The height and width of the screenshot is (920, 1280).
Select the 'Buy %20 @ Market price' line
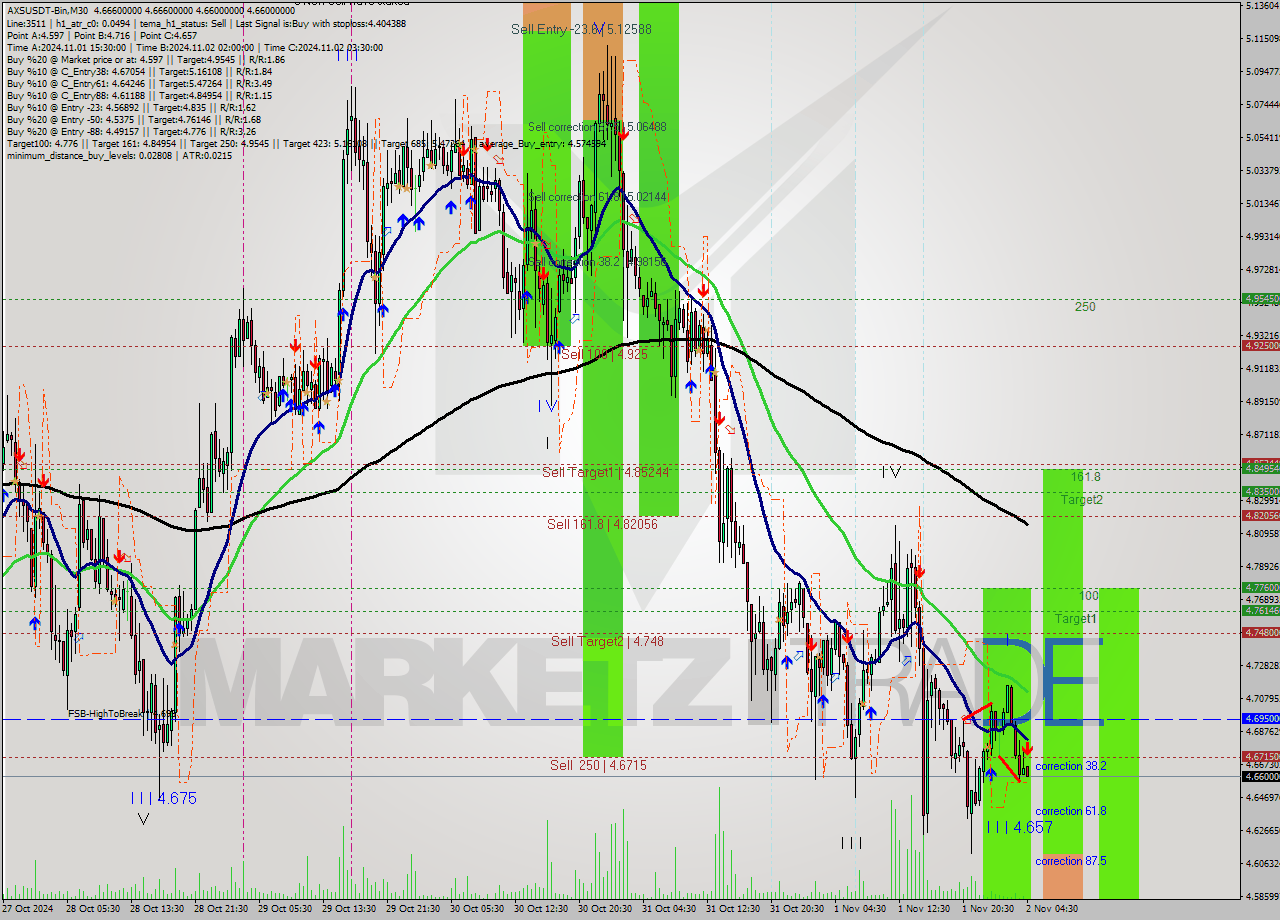(146, 59)
